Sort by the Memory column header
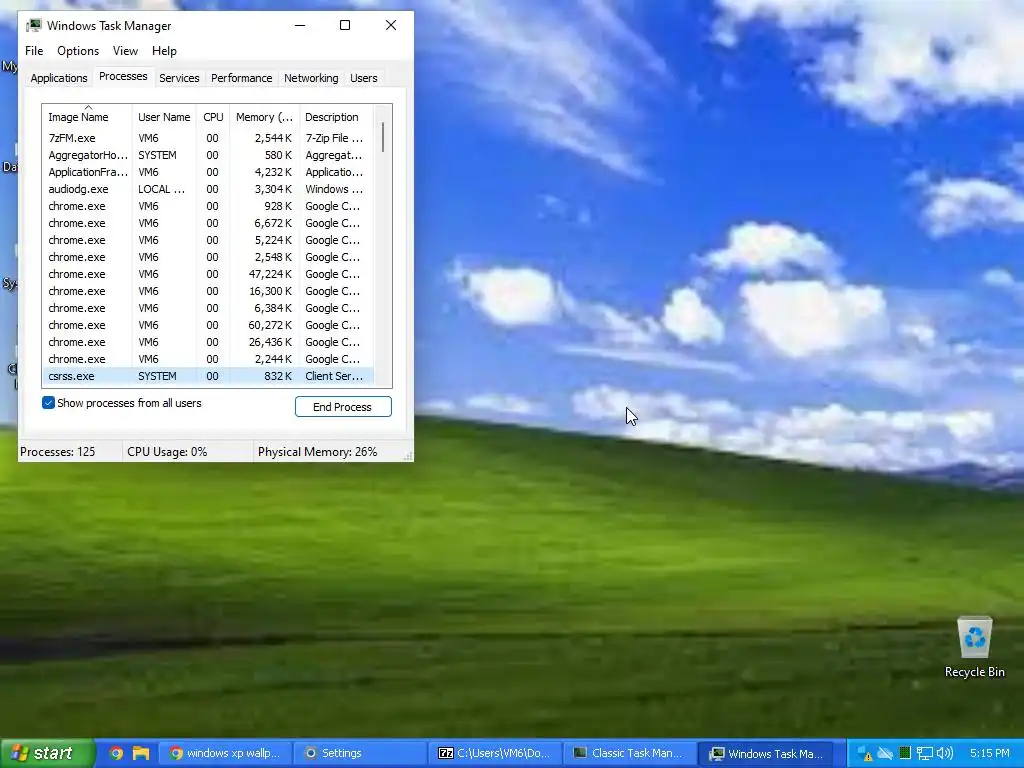The height and width of the screenshot is (768, 1024). 264,117
